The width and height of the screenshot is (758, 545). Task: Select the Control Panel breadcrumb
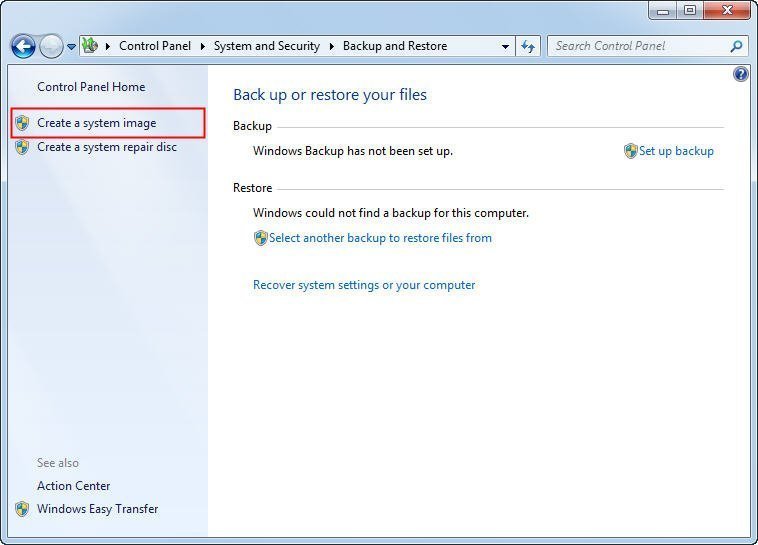tap(155, 46)
